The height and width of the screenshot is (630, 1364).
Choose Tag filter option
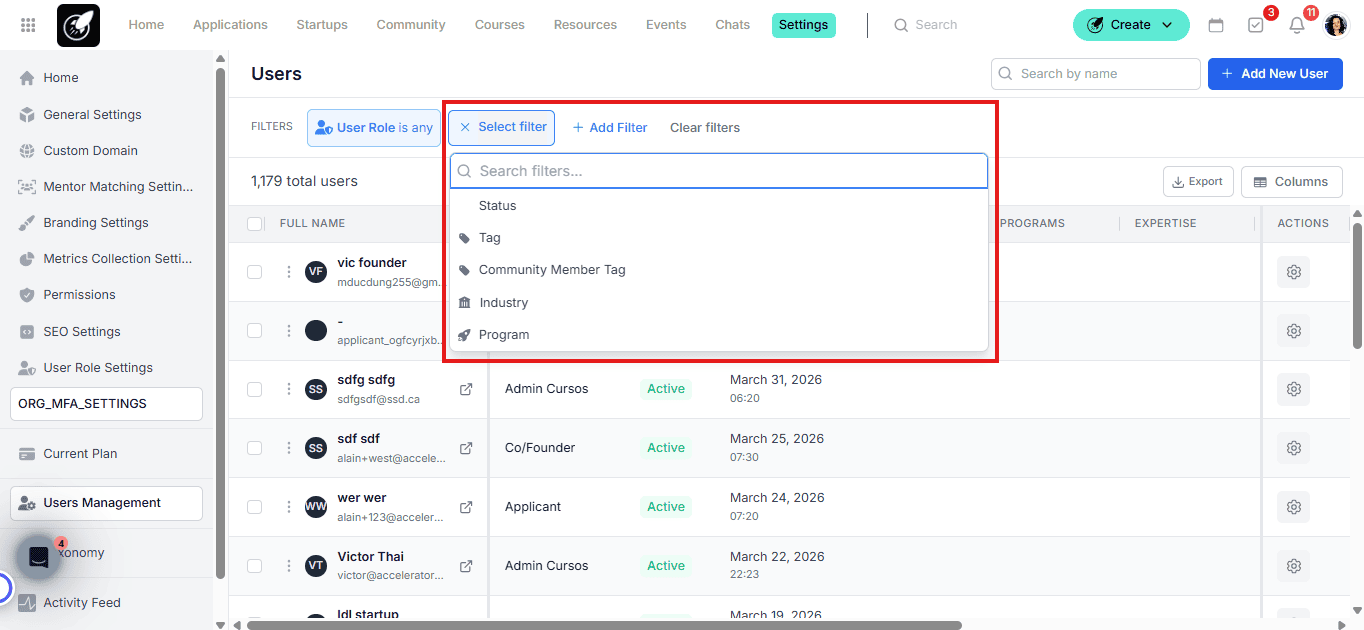719,238
